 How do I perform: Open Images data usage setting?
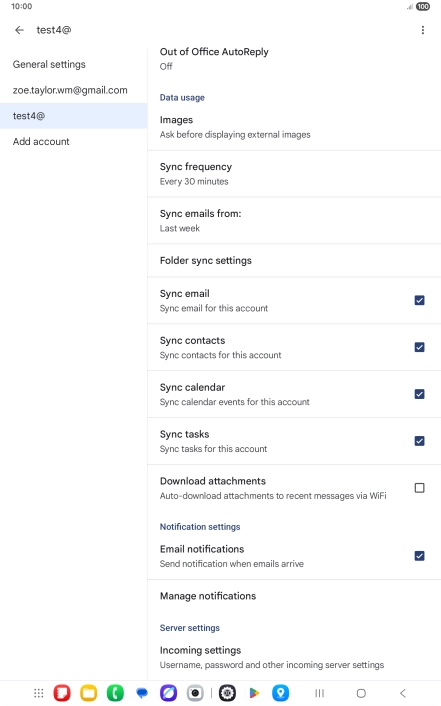coord(294,127)
